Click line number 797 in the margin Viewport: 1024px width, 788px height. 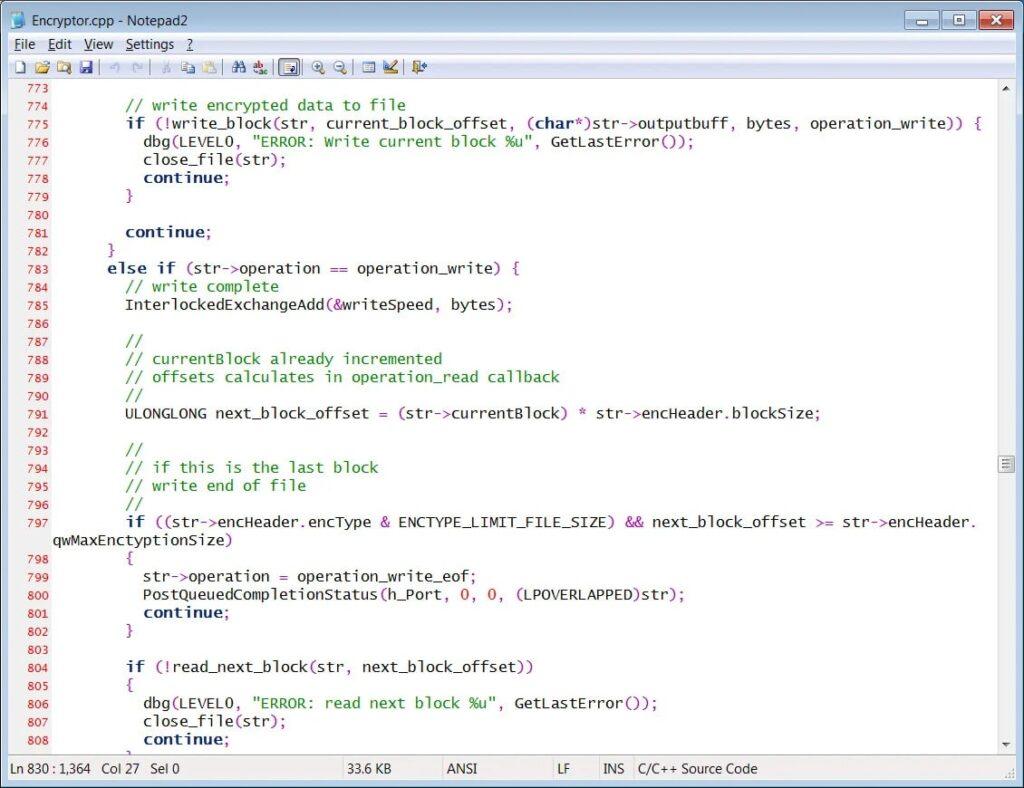point(38,523)
